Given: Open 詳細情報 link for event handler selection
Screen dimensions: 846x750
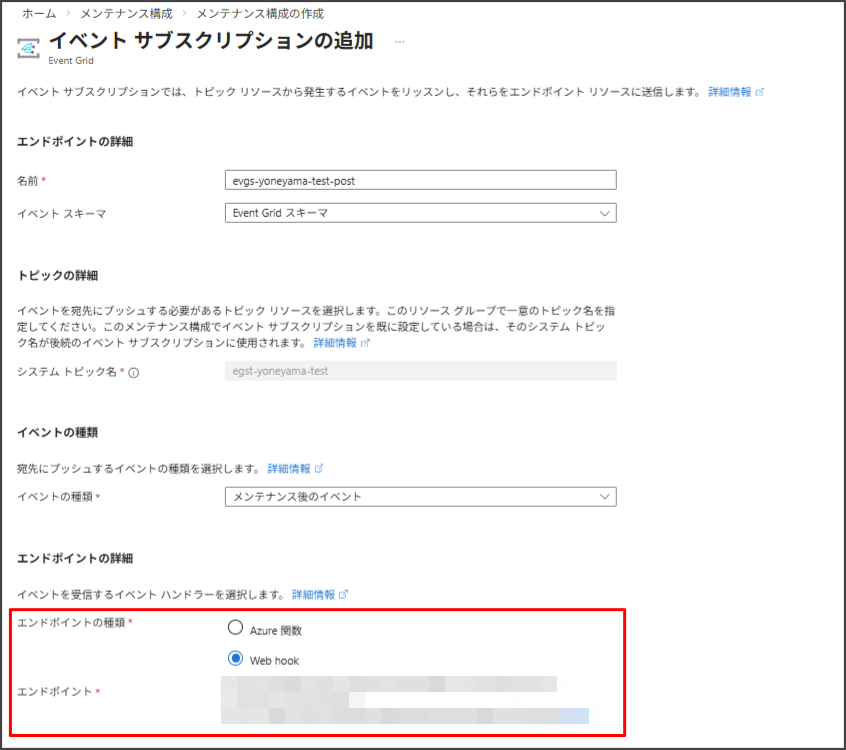Looking at the screenshot, I should click(x=313, y=594).
